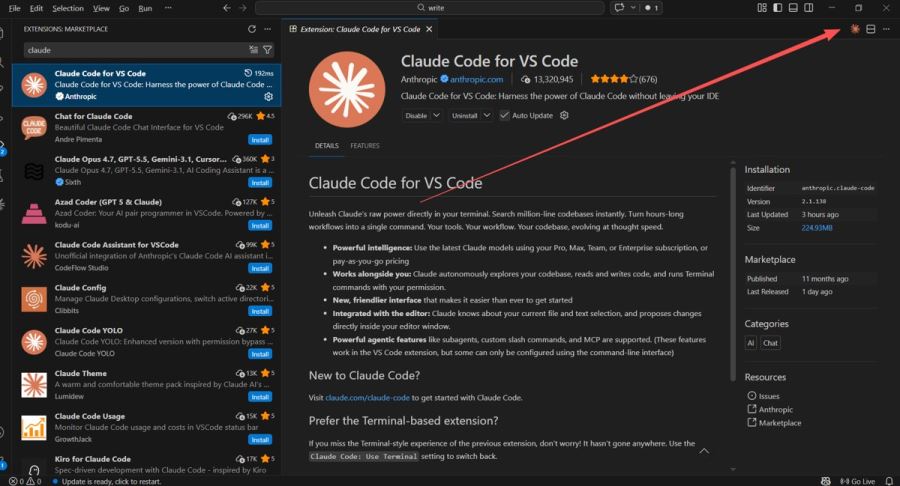Screen dimensions: 900x486
Task: Open the File menu
Action: (14, 8)
